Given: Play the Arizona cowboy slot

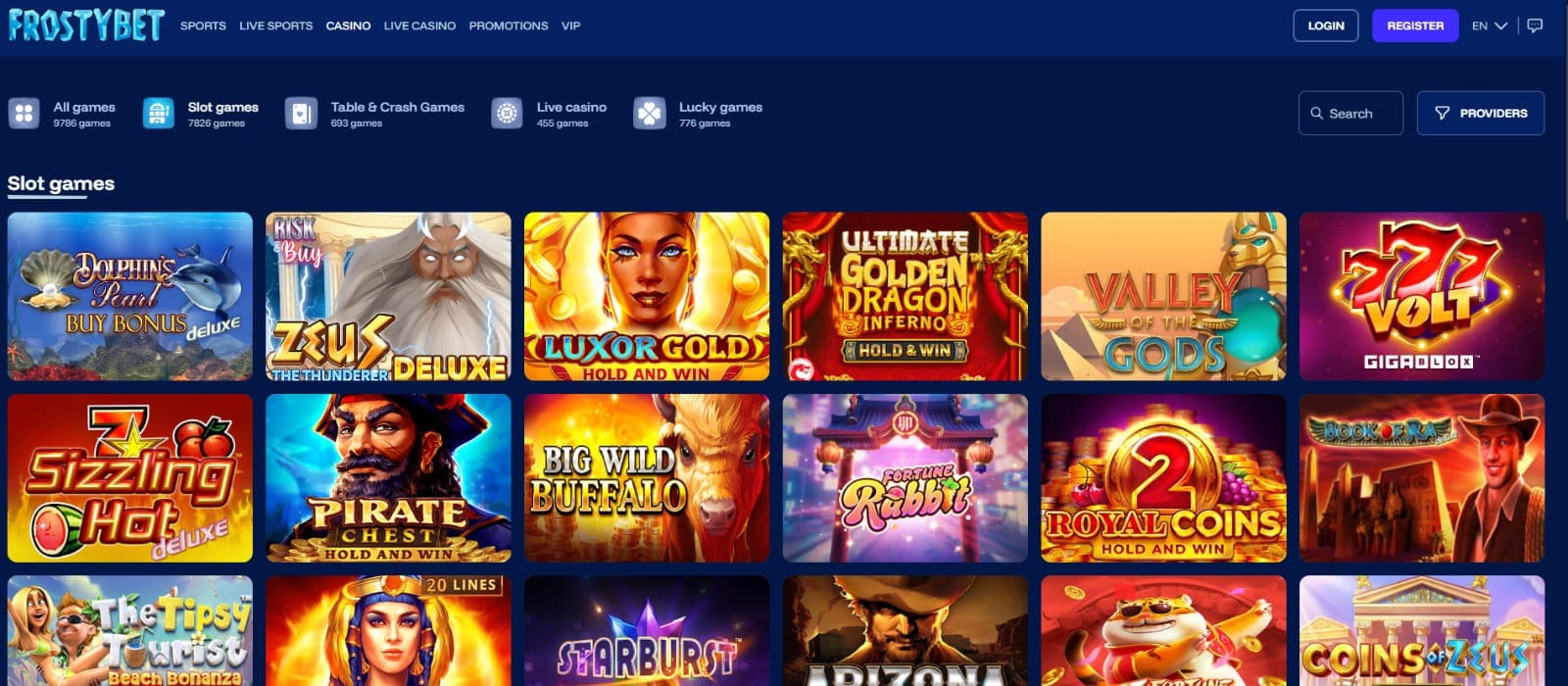Looking at the screenshot, I should tap(906, 631).
